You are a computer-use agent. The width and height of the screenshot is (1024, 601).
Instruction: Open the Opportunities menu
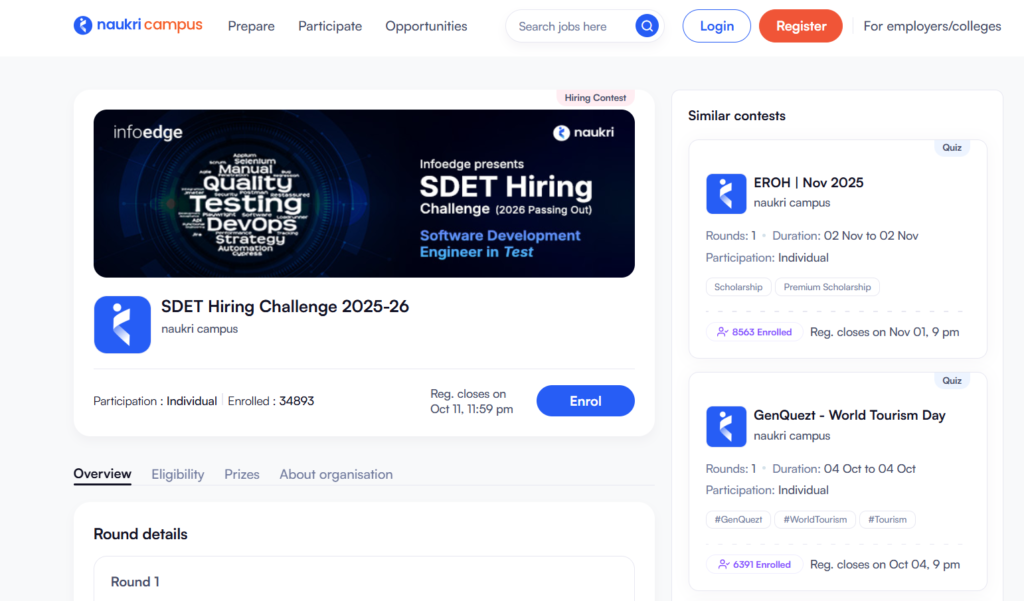click(426, 26)
